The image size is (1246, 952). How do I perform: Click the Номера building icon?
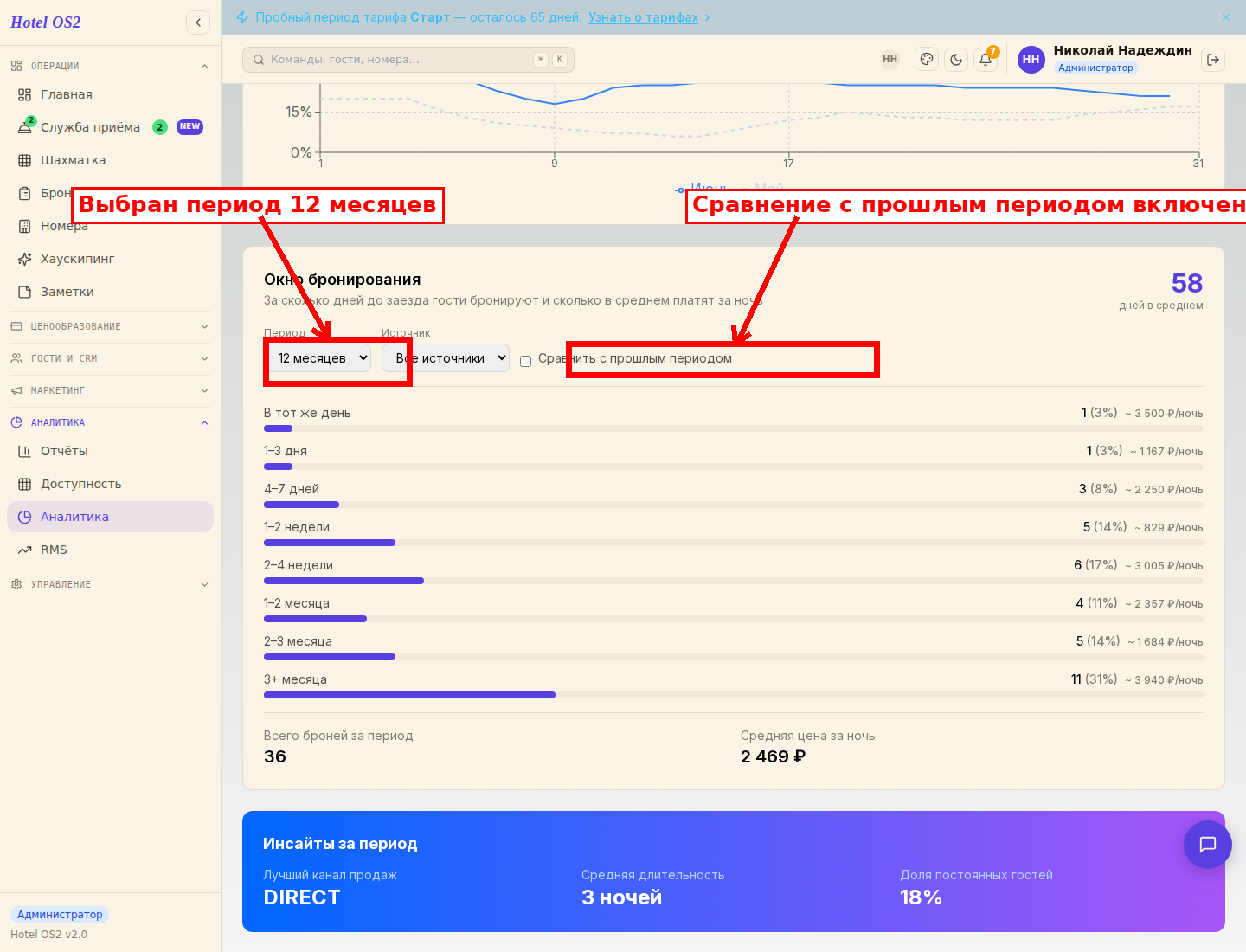(25, 226)
